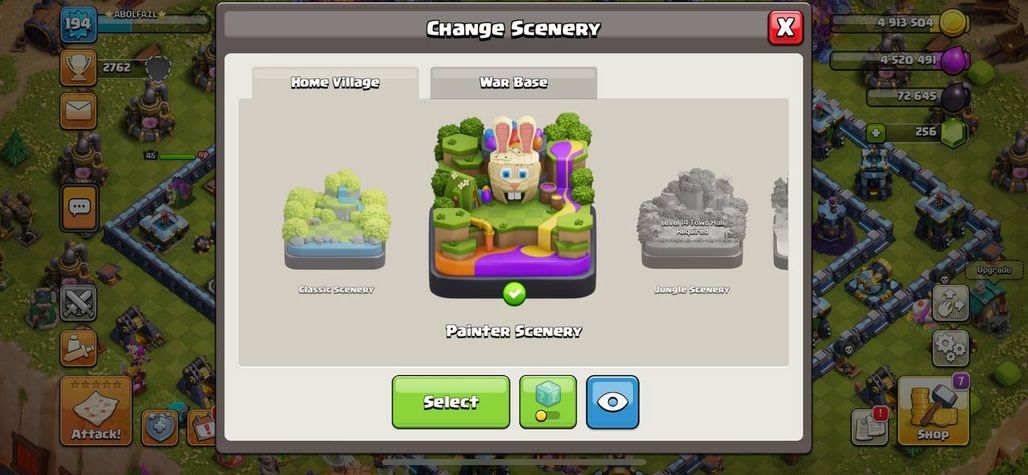Close the Change Scenery dialog
This screenshot has height=475, width=1028.
click(x=785, y=28)
